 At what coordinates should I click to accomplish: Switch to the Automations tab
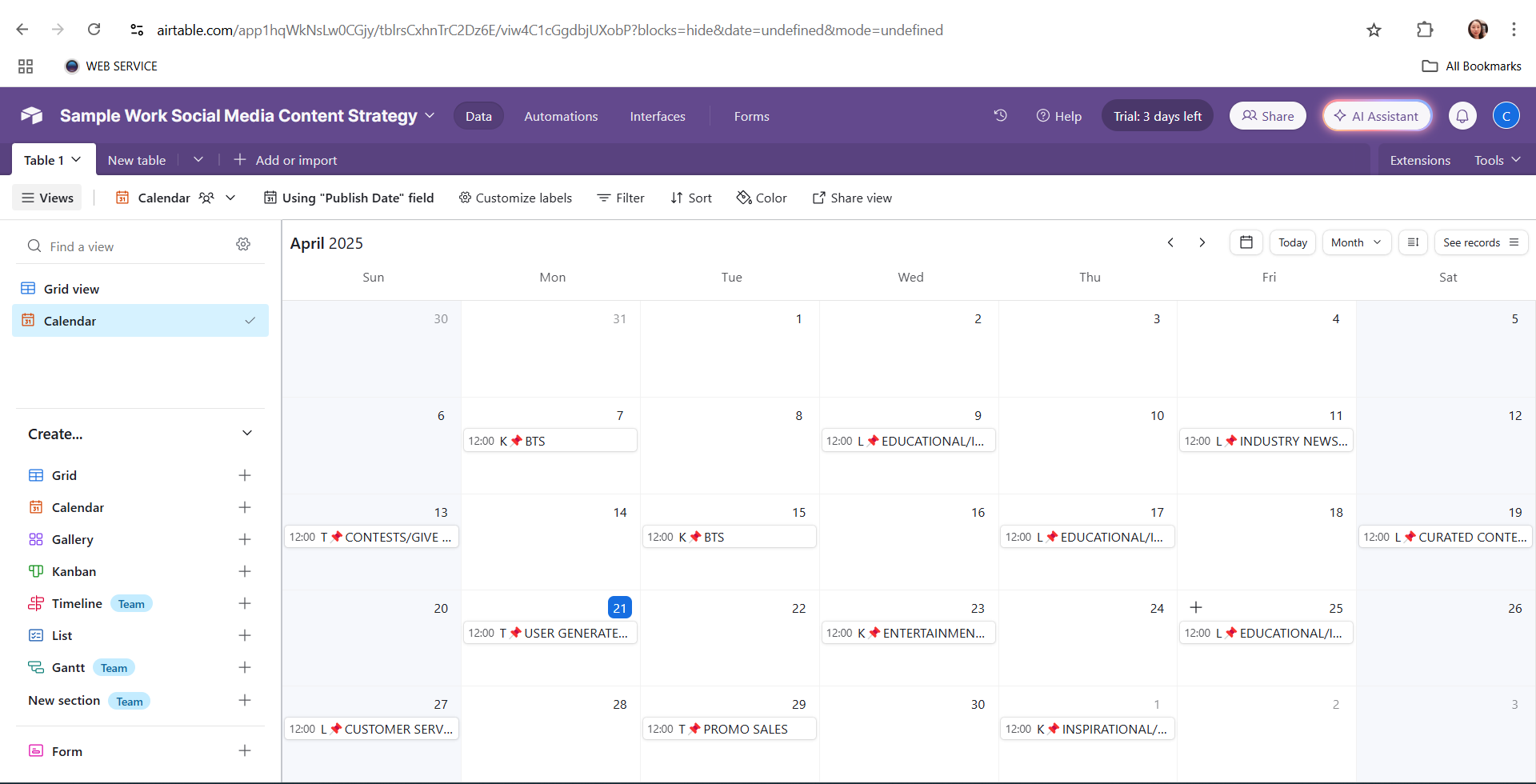561,116
